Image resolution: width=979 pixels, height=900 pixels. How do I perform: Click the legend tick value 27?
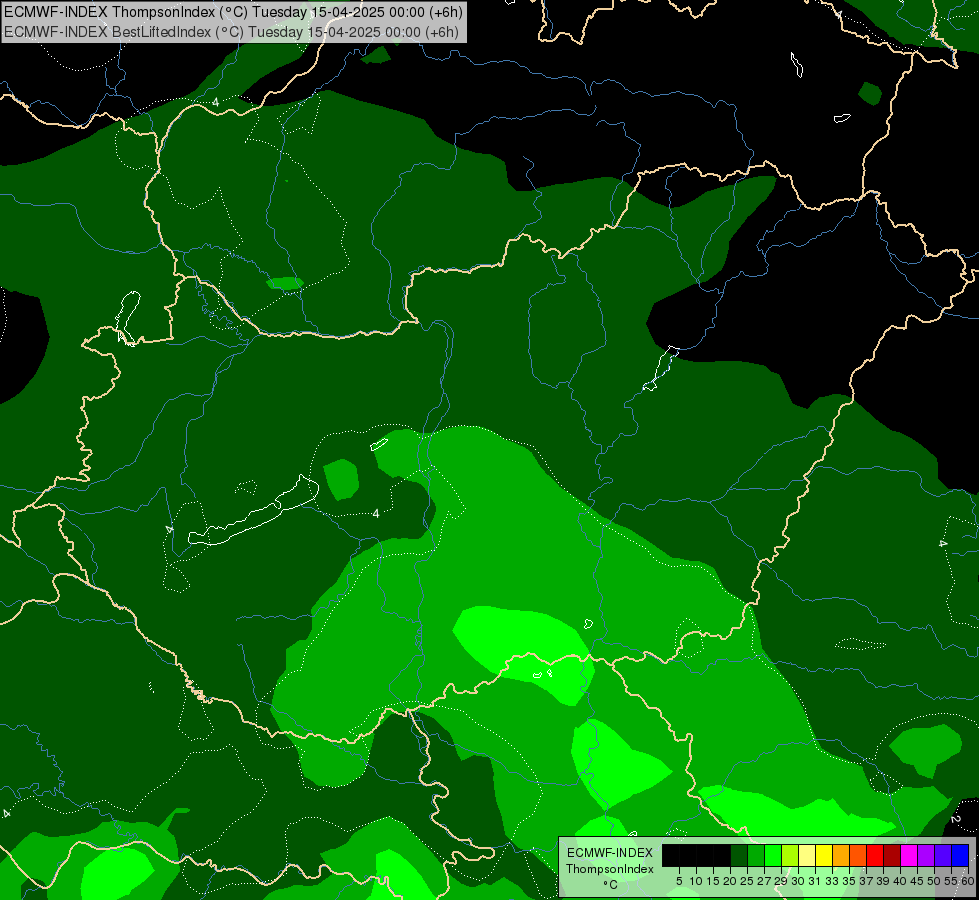point(764,881)
